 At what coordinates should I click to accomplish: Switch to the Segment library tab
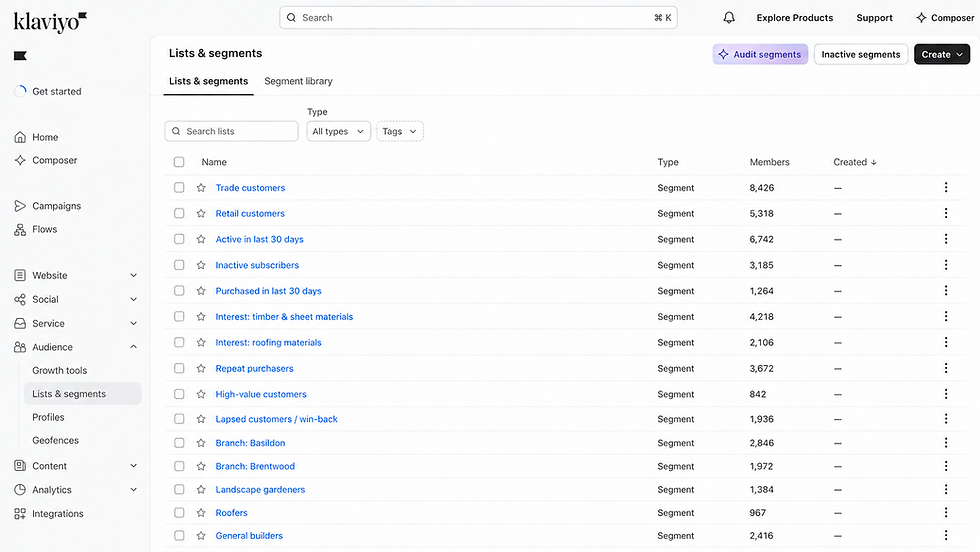pos(298,81)
